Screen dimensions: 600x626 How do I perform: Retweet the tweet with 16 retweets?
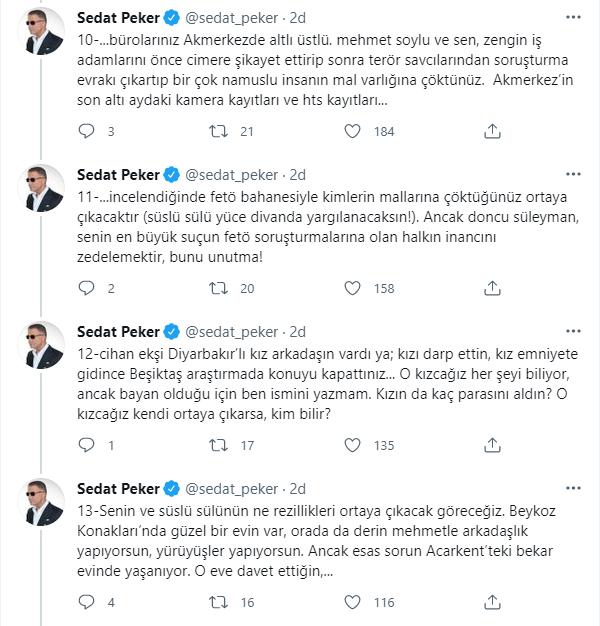(218, 602)
